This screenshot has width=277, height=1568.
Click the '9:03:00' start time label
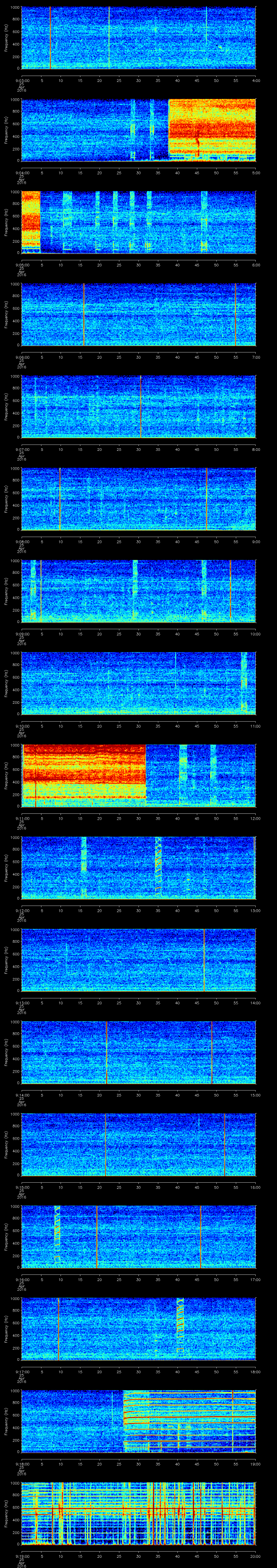coord(22,80)
